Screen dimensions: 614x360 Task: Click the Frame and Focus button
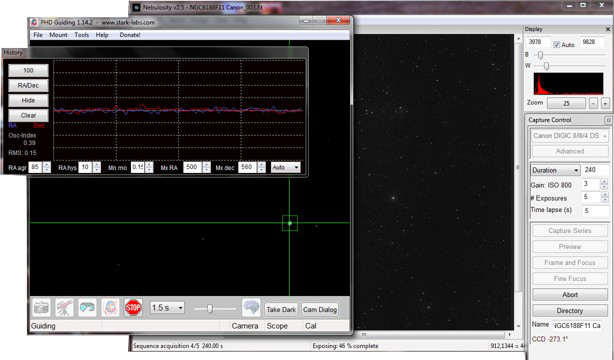point(570,263)
